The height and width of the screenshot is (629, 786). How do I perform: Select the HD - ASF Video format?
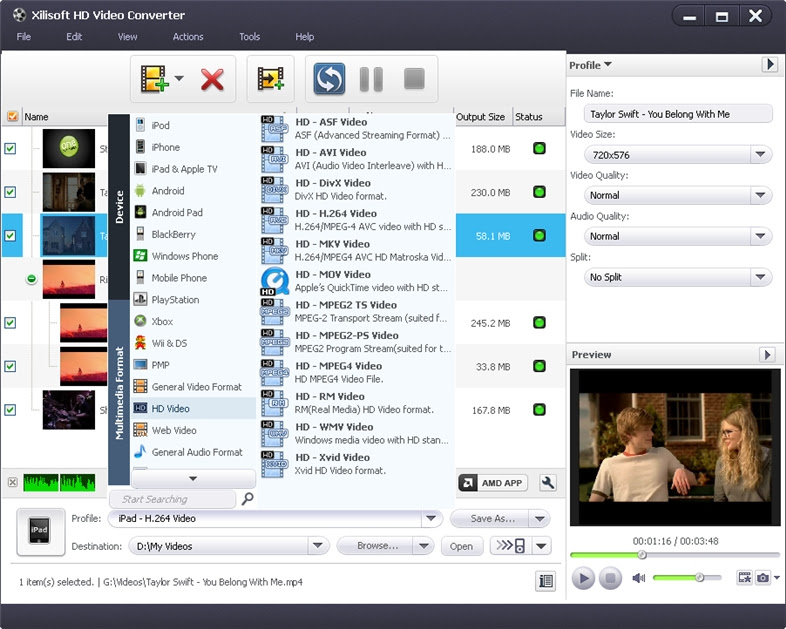click(356, 128)
